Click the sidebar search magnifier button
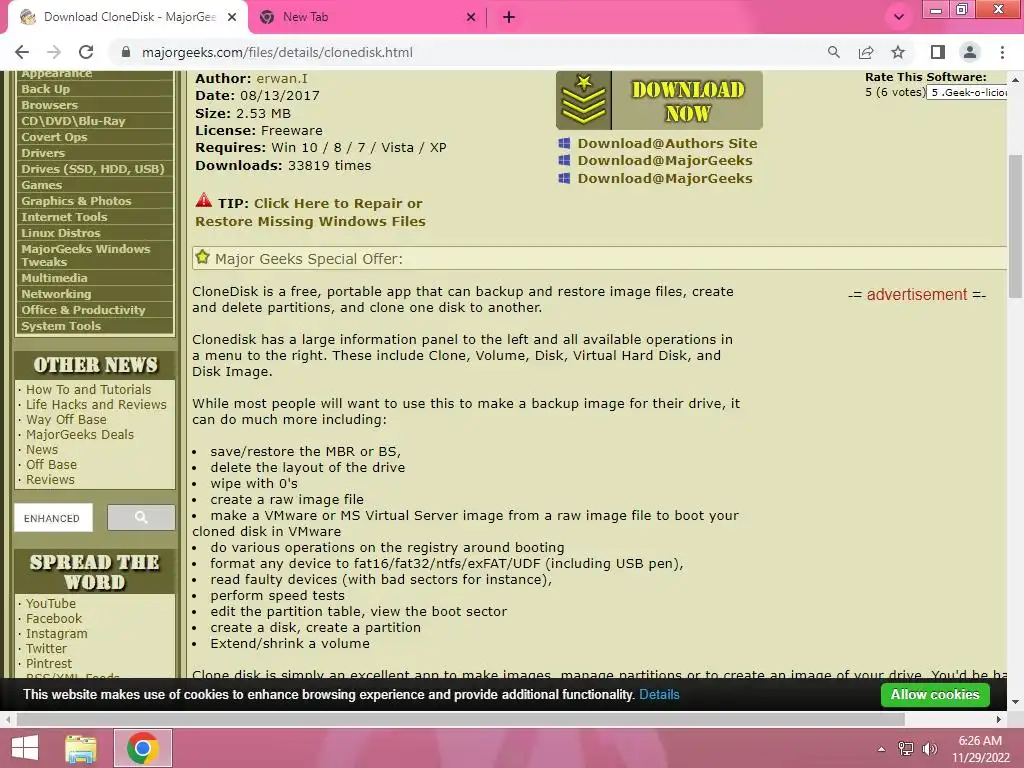Viewport: 1024px width, 768px height. point(141,517)
